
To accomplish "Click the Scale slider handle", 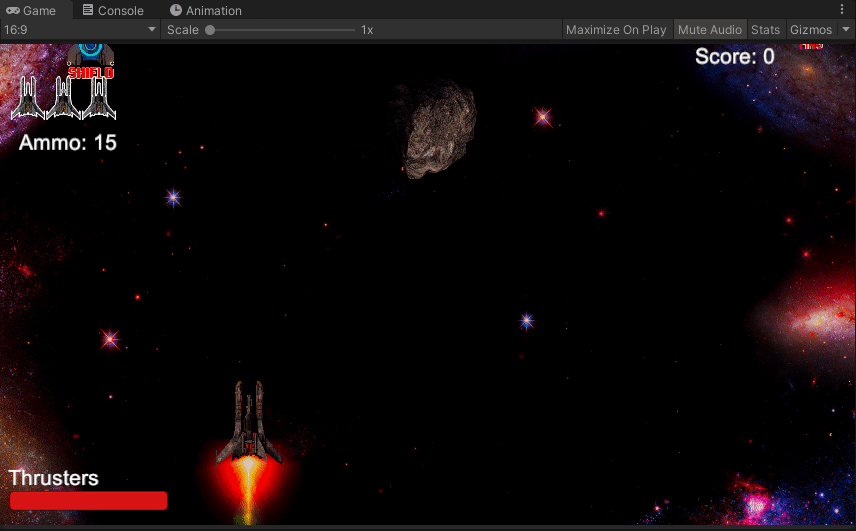I will [210, 30].
